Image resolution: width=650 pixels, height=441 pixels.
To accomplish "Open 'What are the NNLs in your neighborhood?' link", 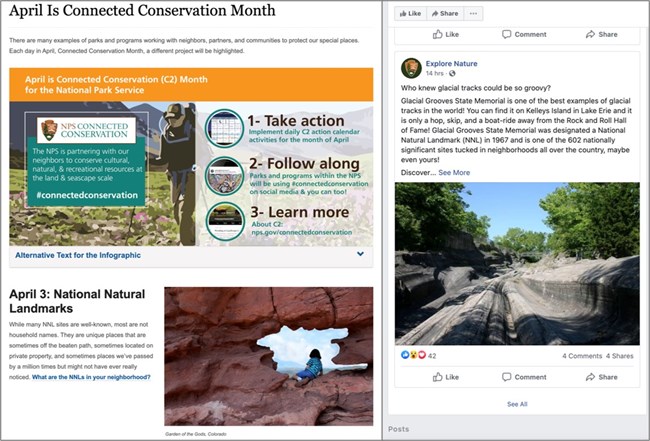I will click(91, 377).
